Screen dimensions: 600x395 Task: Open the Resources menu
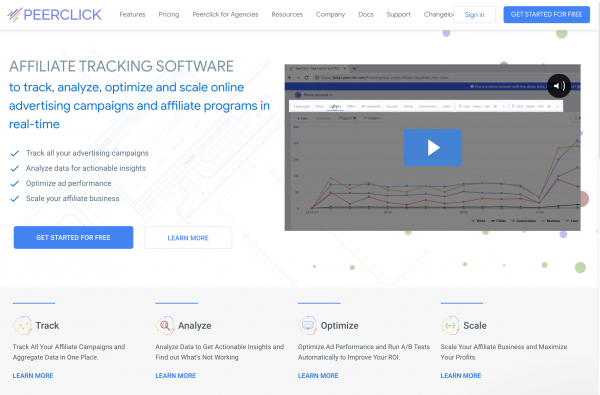point(287,15)
